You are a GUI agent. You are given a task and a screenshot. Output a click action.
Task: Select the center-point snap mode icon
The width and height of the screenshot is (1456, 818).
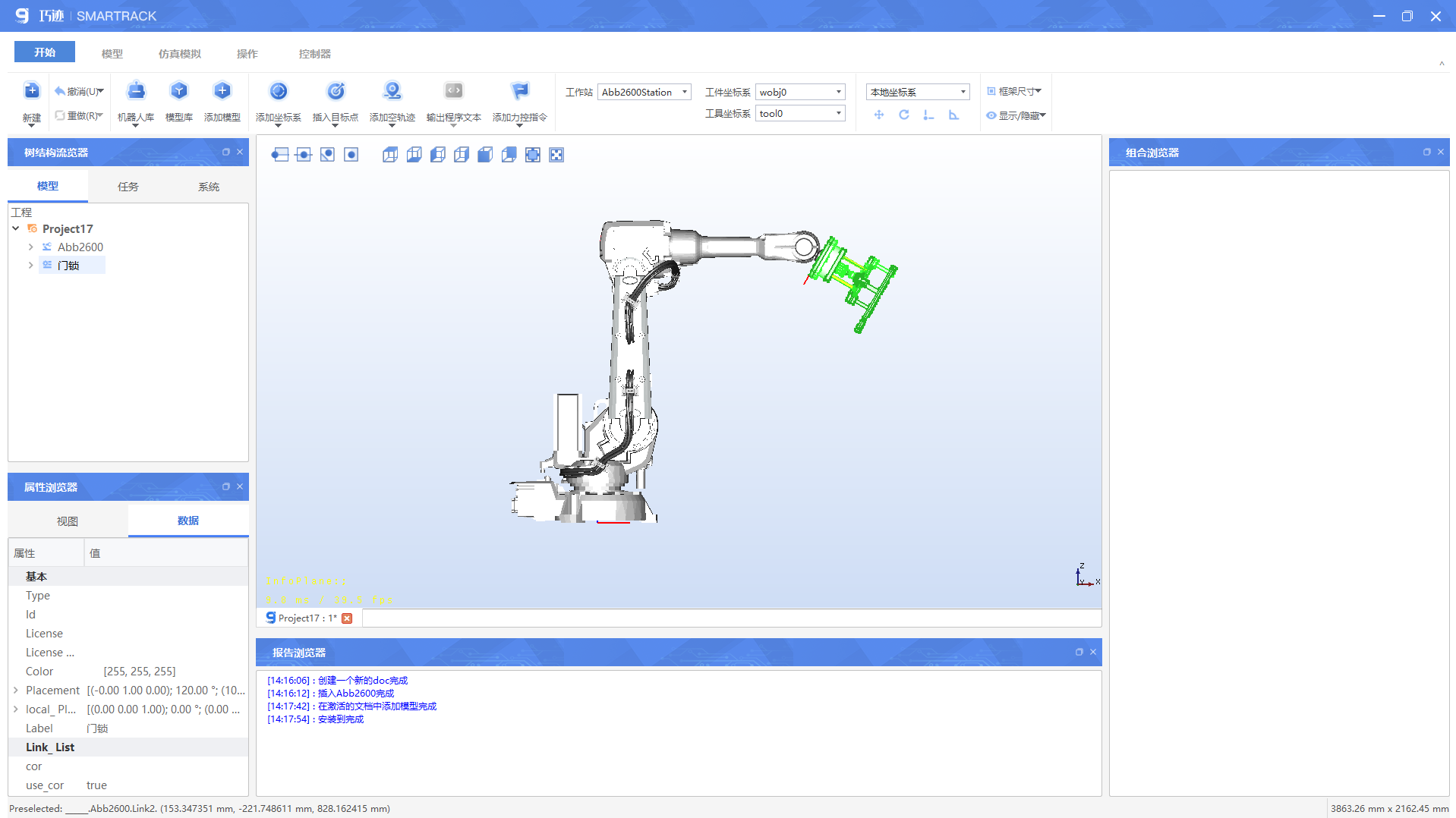click(351, 155)
